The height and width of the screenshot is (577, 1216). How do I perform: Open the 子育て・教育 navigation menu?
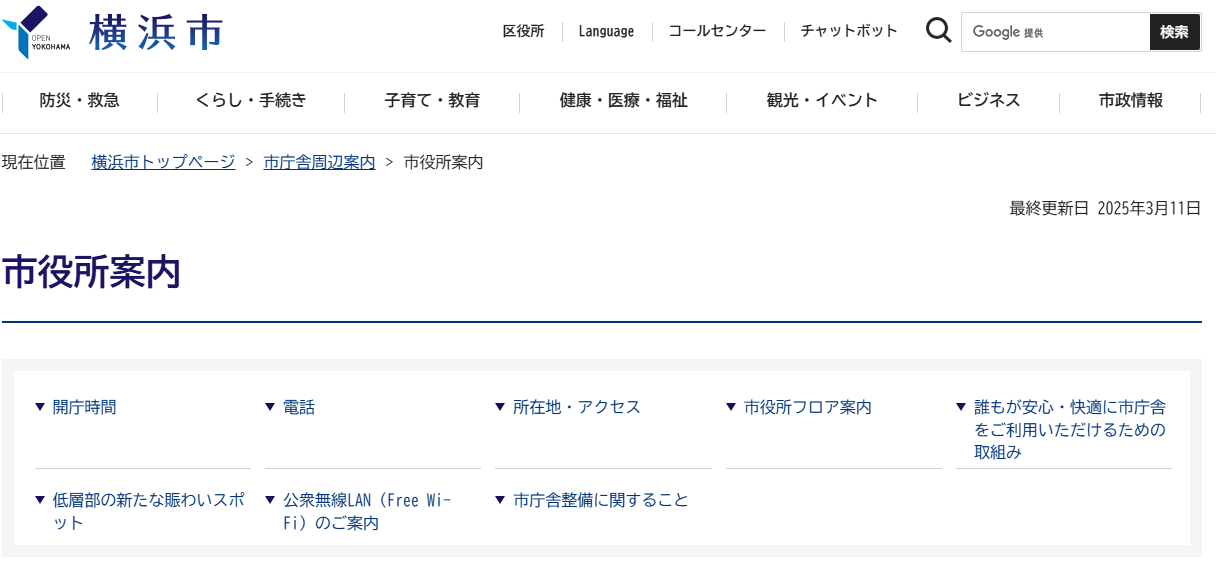click(x=432, y=100)
